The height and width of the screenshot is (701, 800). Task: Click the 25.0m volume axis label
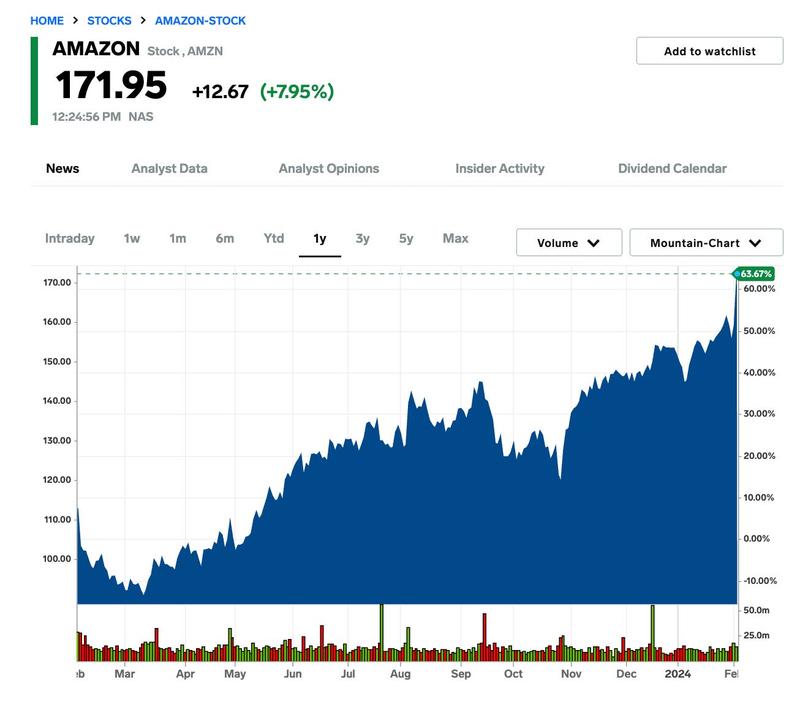coord(756,635)
